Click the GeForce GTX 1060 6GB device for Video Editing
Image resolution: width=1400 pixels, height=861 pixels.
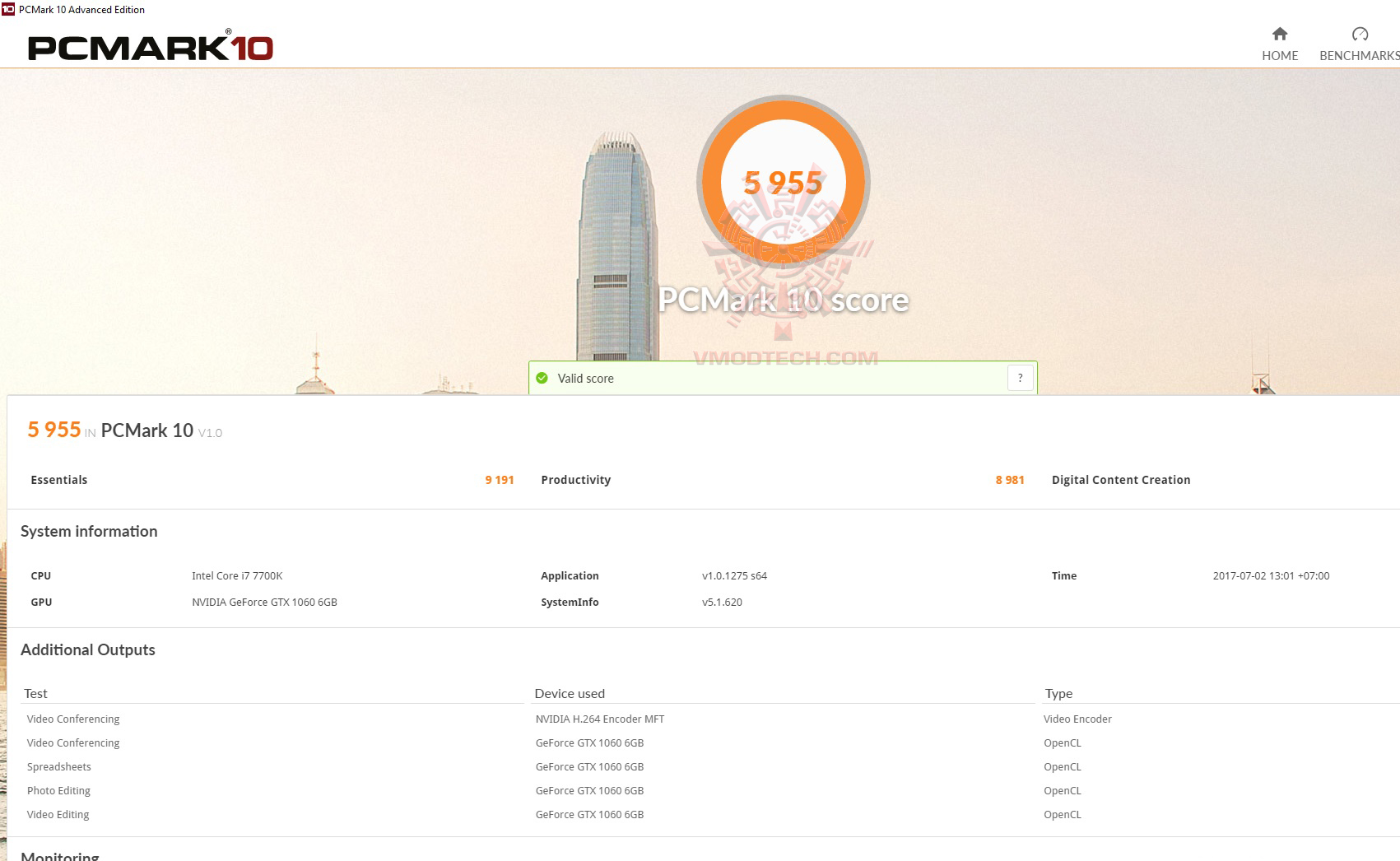click(589, 815)
